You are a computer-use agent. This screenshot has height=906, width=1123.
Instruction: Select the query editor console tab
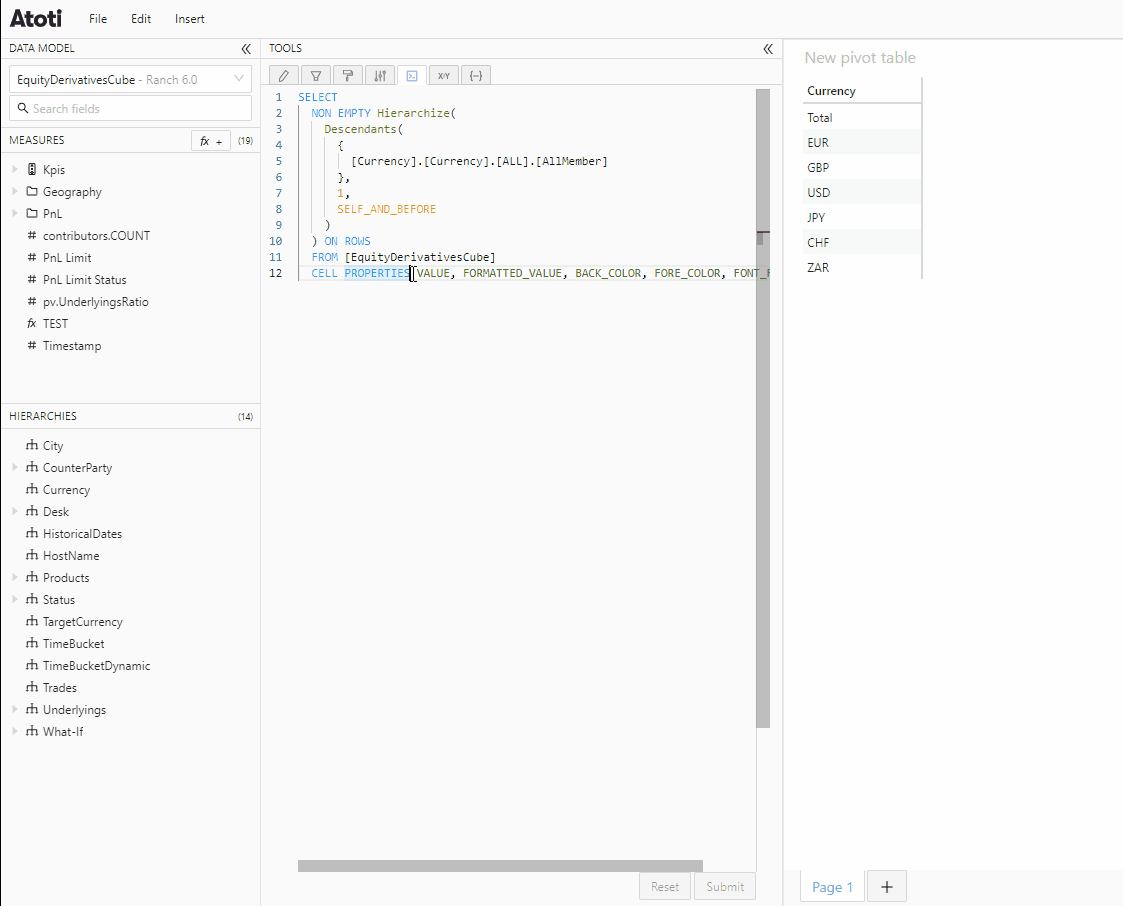412,75
